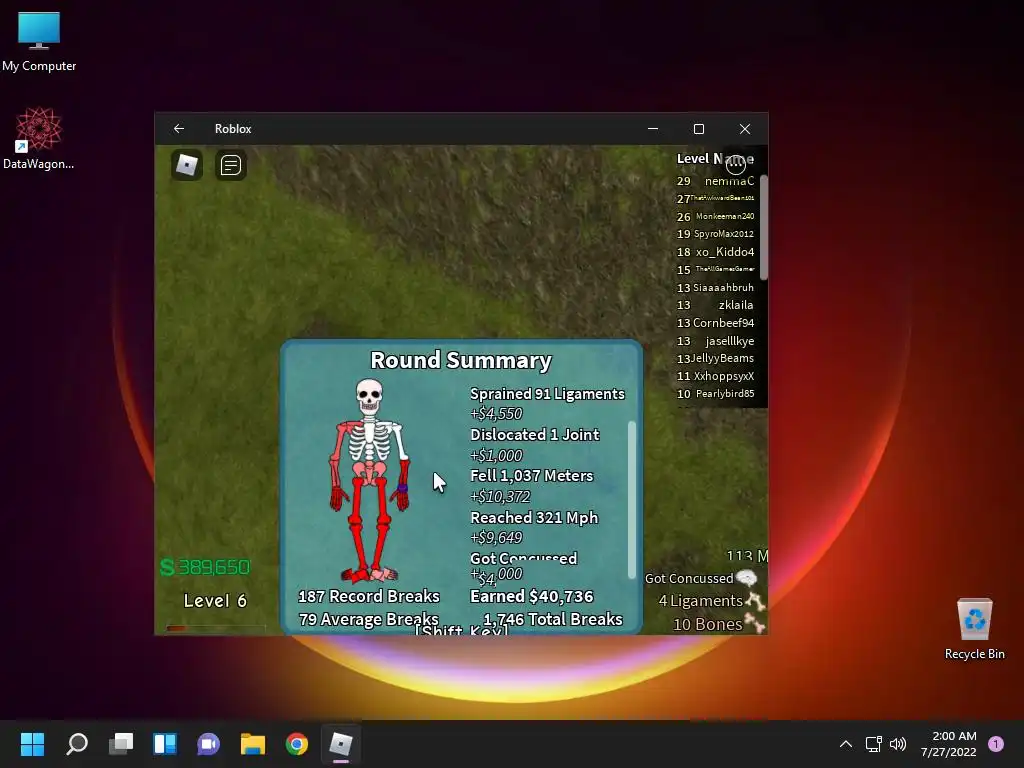This screenshot has height=768, width=1024.
Task: Open Teams Chat in taskbar
Action: click(x=208, y=744)
